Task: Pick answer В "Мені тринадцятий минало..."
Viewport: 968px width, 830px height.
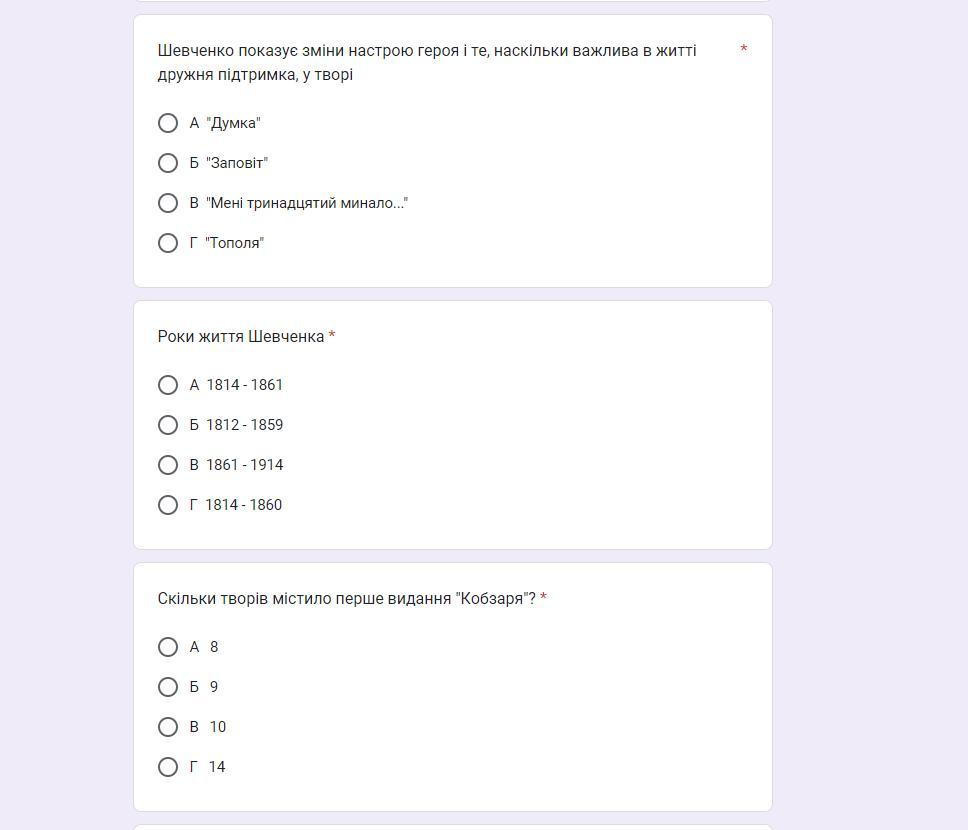Action: [x=168, y=203]
